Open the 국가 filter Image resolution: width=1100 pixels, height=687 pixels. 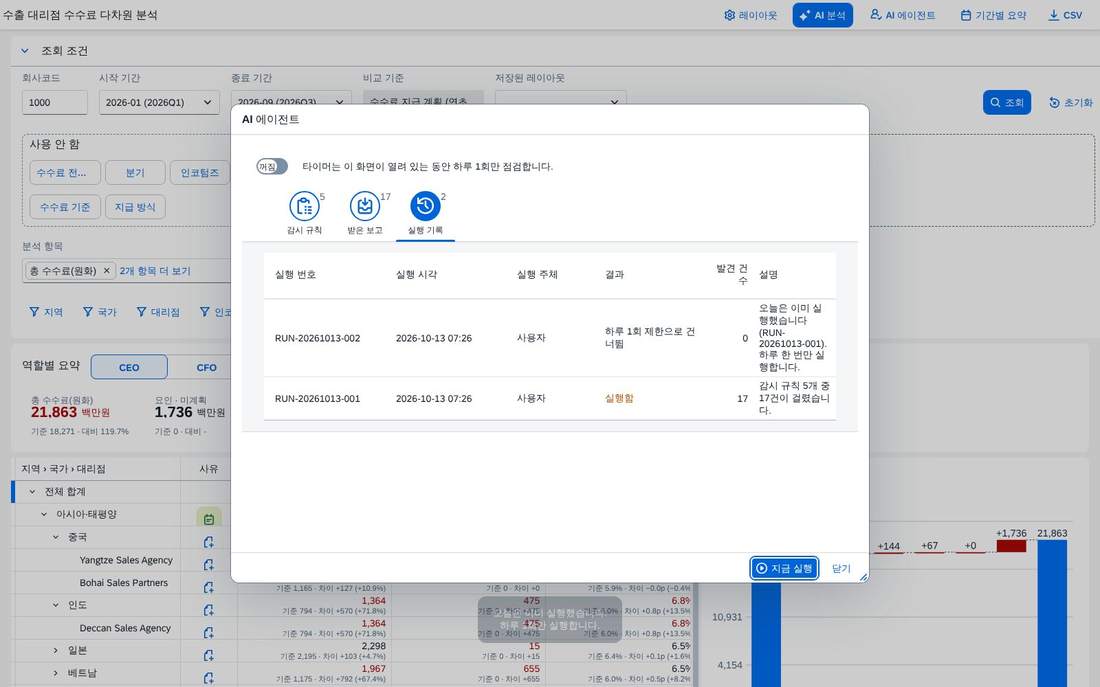(100, 312)
